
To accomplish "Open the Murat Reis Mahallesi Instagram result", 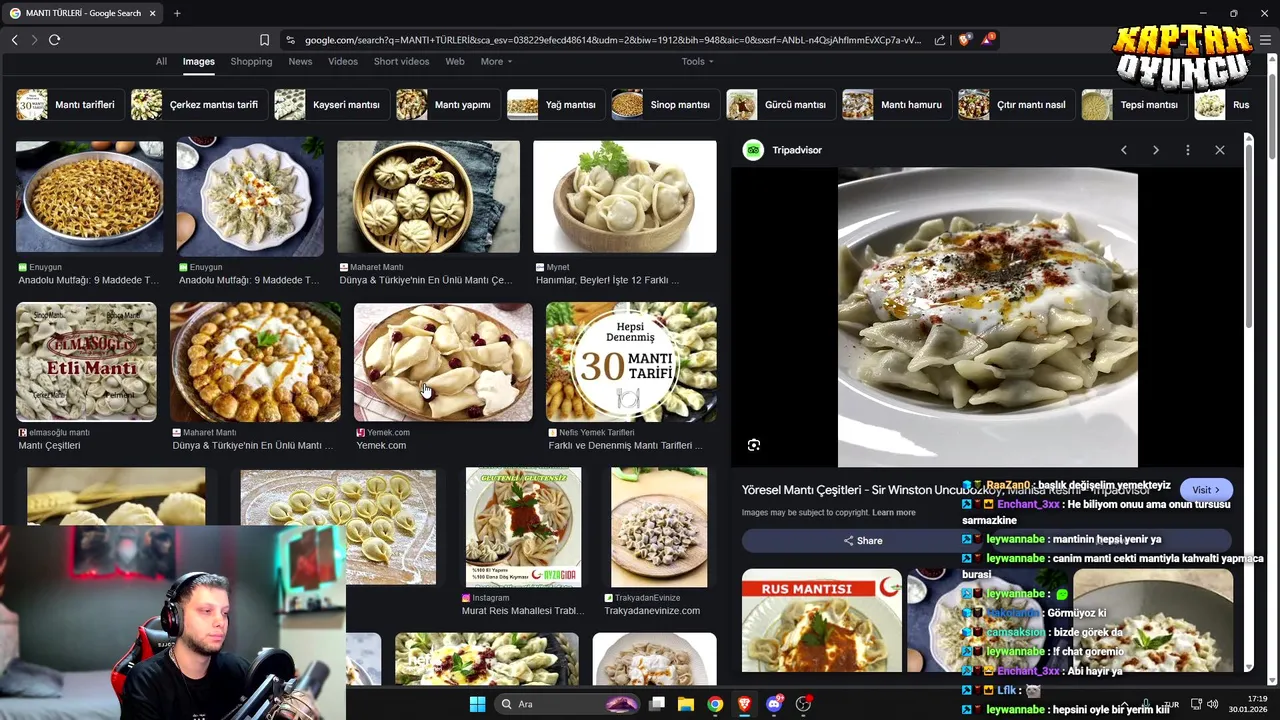I will tap(523, 611).
